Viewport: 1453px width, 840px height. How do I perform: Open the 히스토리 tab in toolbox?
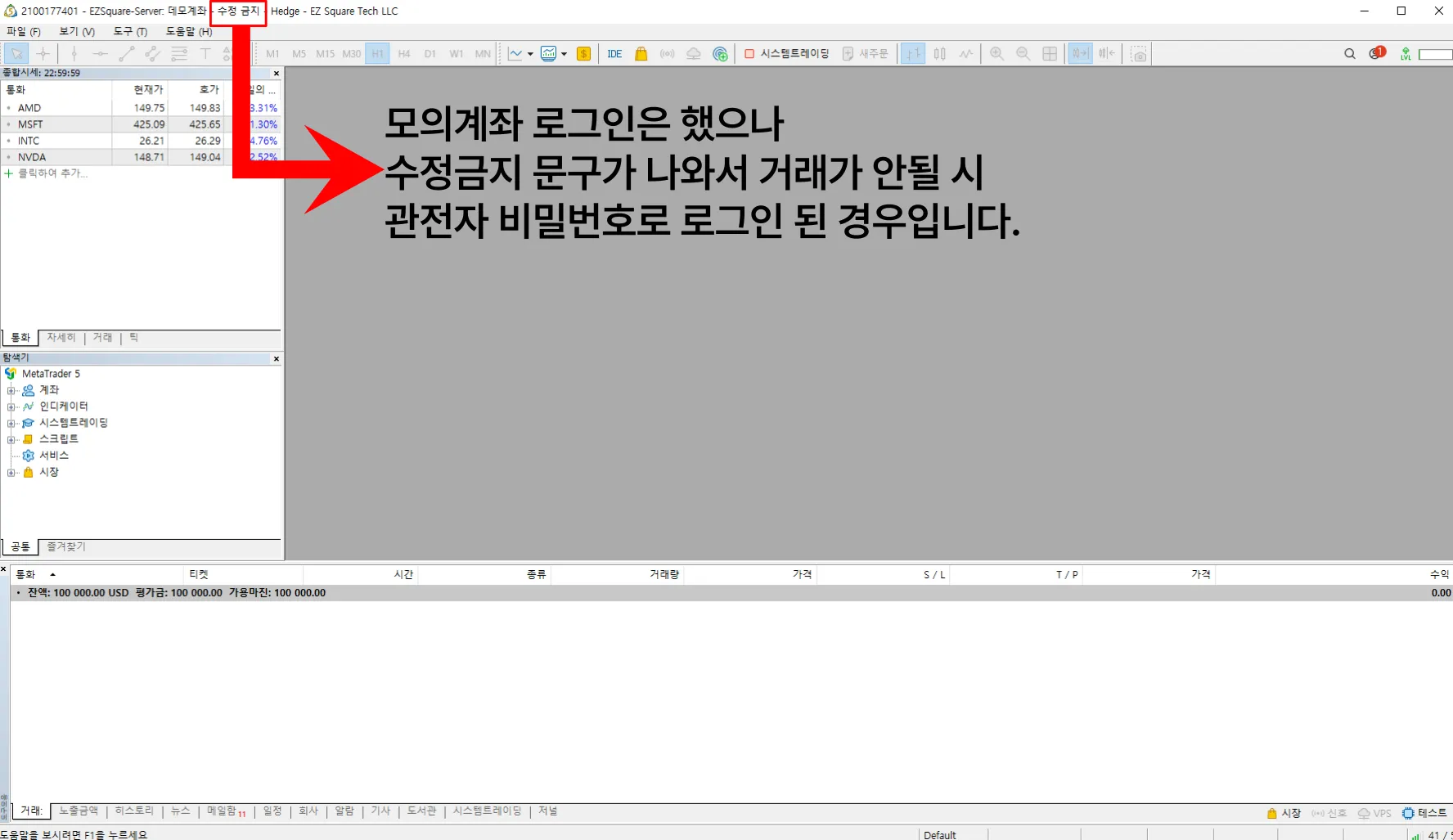pyautogui.click(x=134, y=811)
